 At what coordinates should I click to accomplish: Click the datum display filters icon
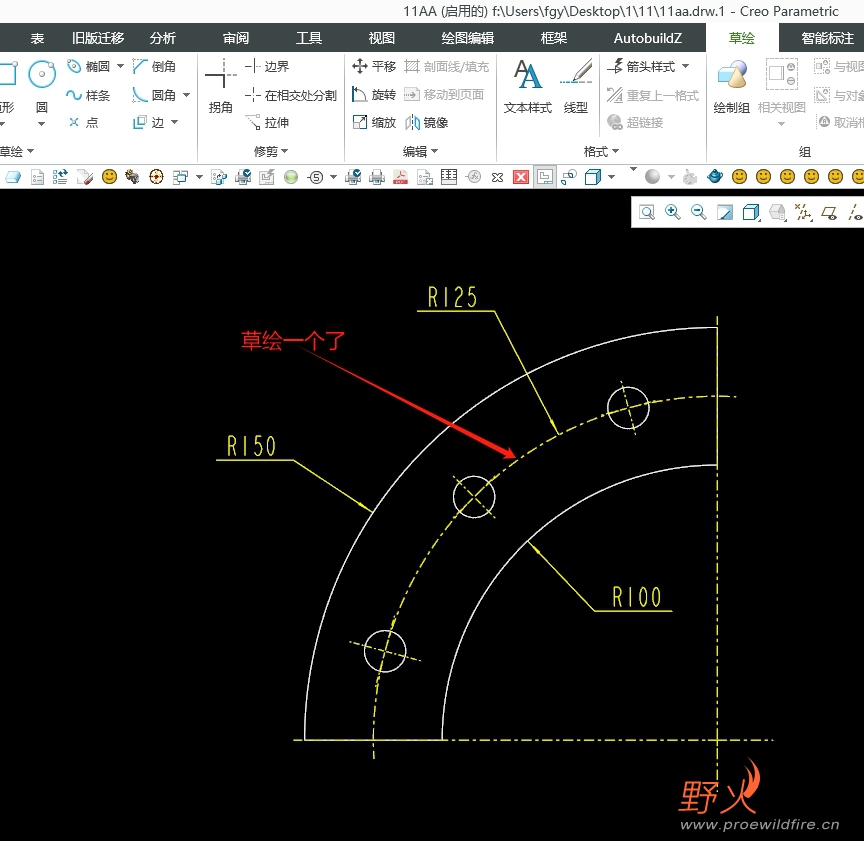(x=803, y=212)
